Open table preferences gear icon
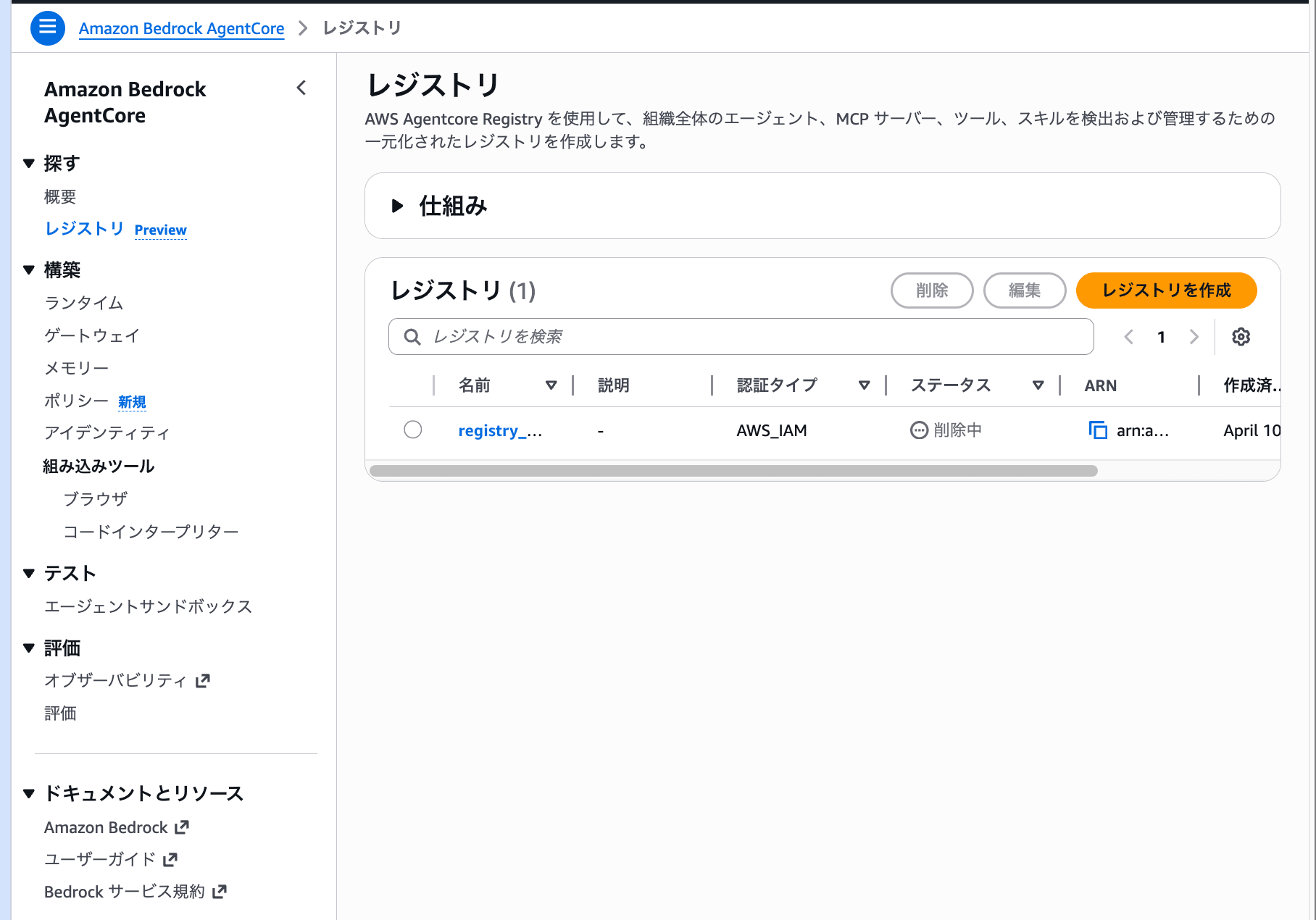Screen dimensions: 1316x920 pyautogui.click(x=1241, y=337)
